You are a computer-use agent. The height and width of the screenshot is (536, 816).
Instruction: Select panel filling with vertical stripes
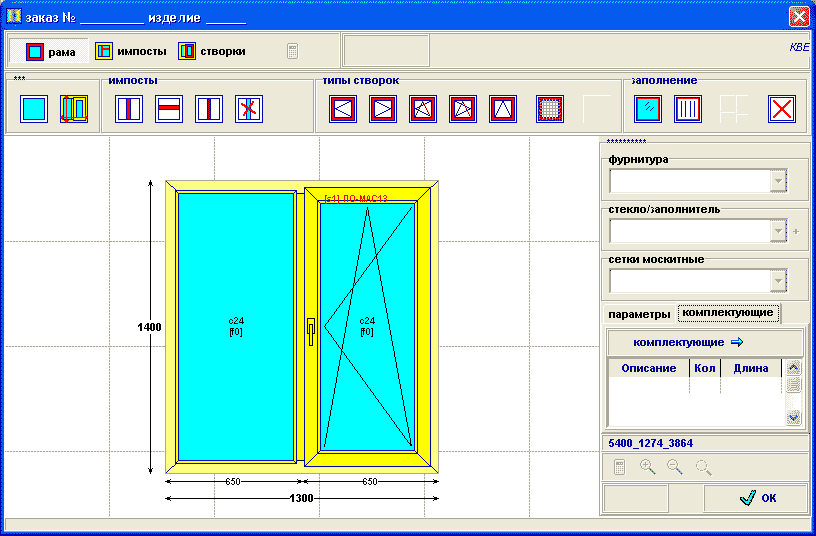click(688, 109)
